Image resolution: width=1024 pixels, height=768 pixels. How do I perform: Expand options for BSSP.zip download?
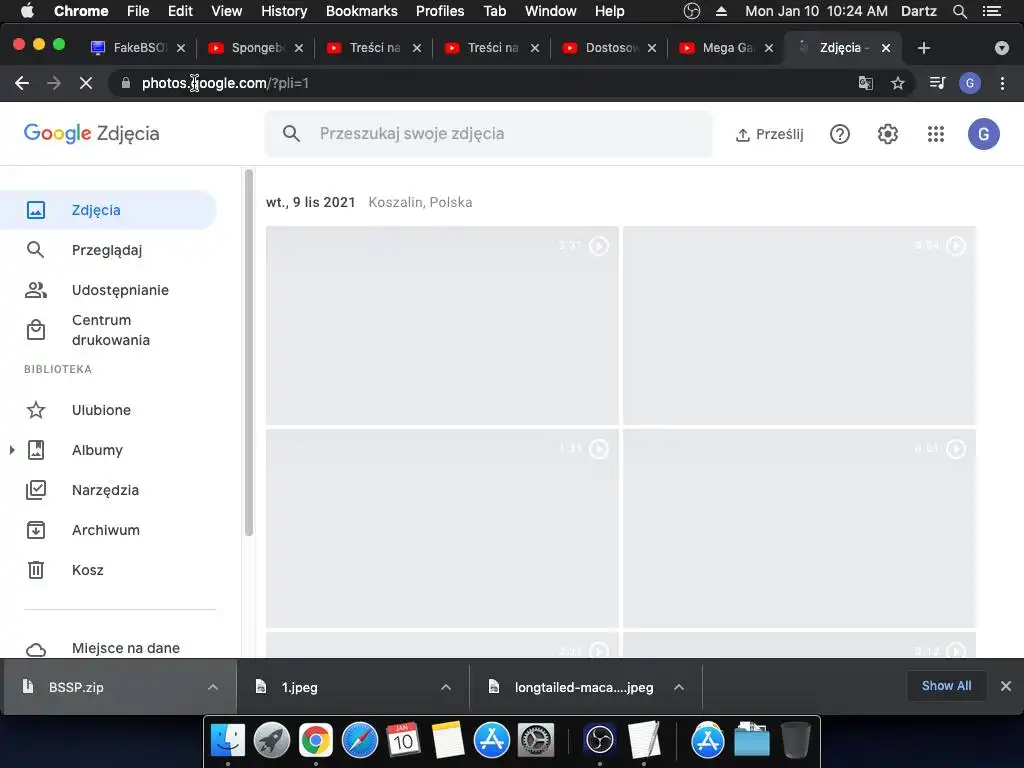[213, 687]
